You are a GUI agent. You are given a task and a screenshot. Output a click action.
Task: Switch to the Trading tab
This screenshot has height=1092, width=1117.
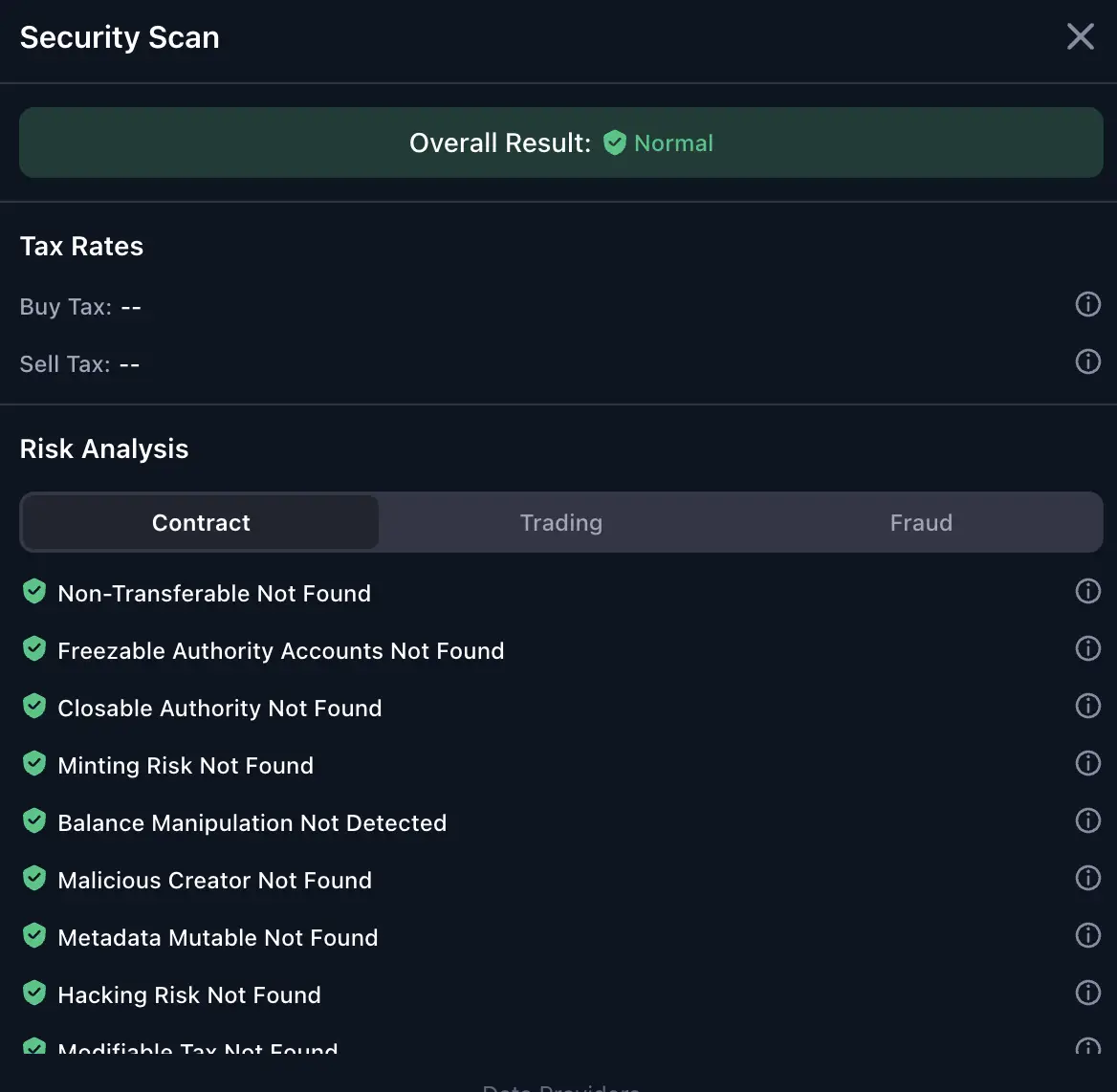[x=561, y=522]
